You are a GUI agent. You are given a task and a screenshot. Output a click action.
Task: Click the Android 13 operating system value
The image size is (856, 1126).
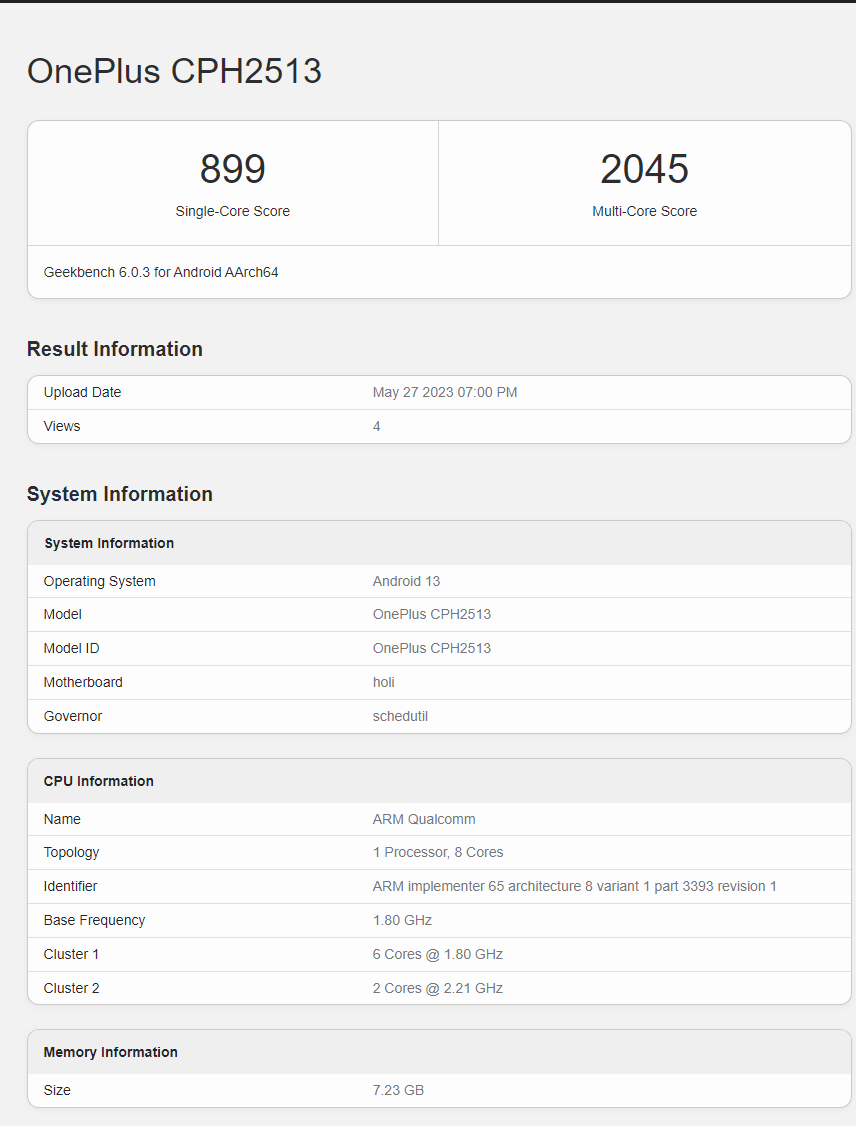point(406,581)
